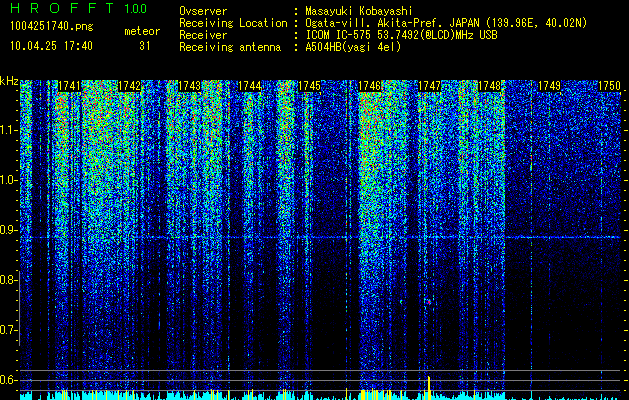Click the 1745 time marker

click(x=309, y=86)
